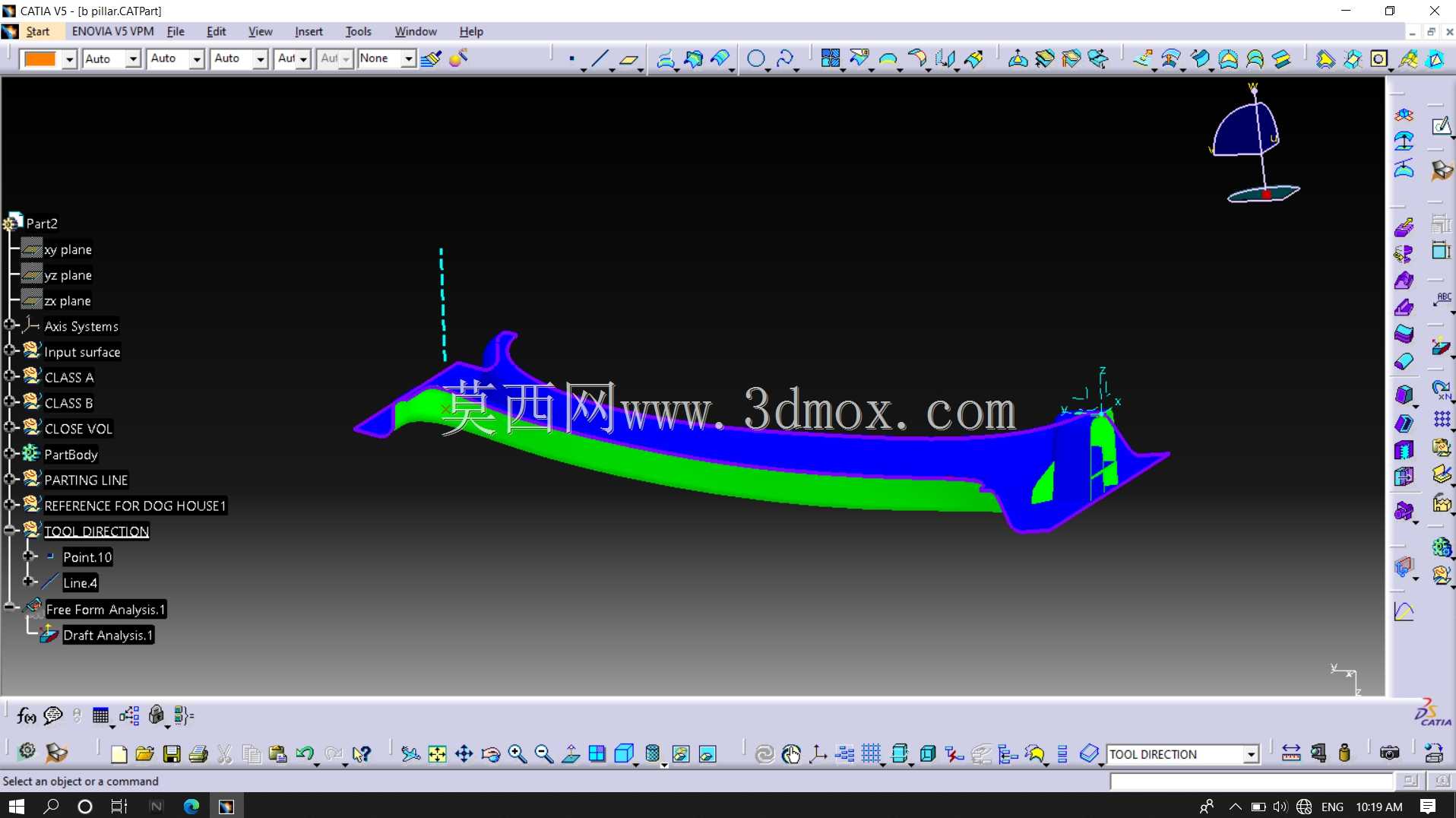This screenshot has width=1456, height=818.
Task: Open the View menu
Action: click(x=260, y=31)
